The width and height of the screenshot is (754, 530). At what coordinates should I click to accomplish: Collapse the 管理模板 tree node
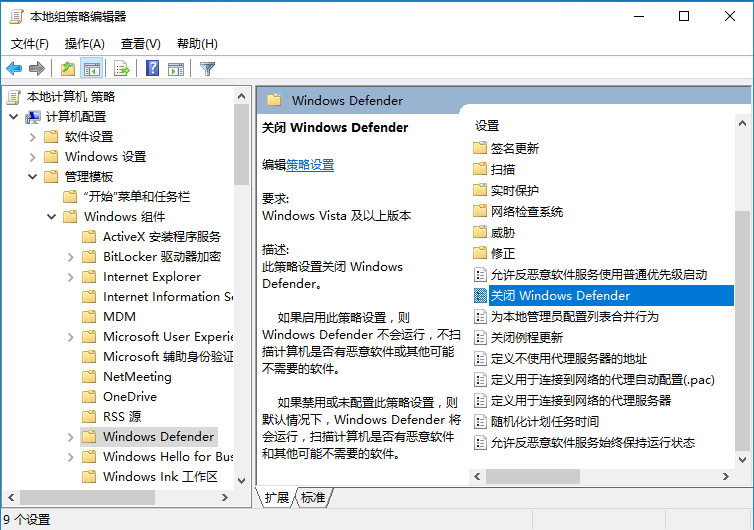tap(32, 177)
